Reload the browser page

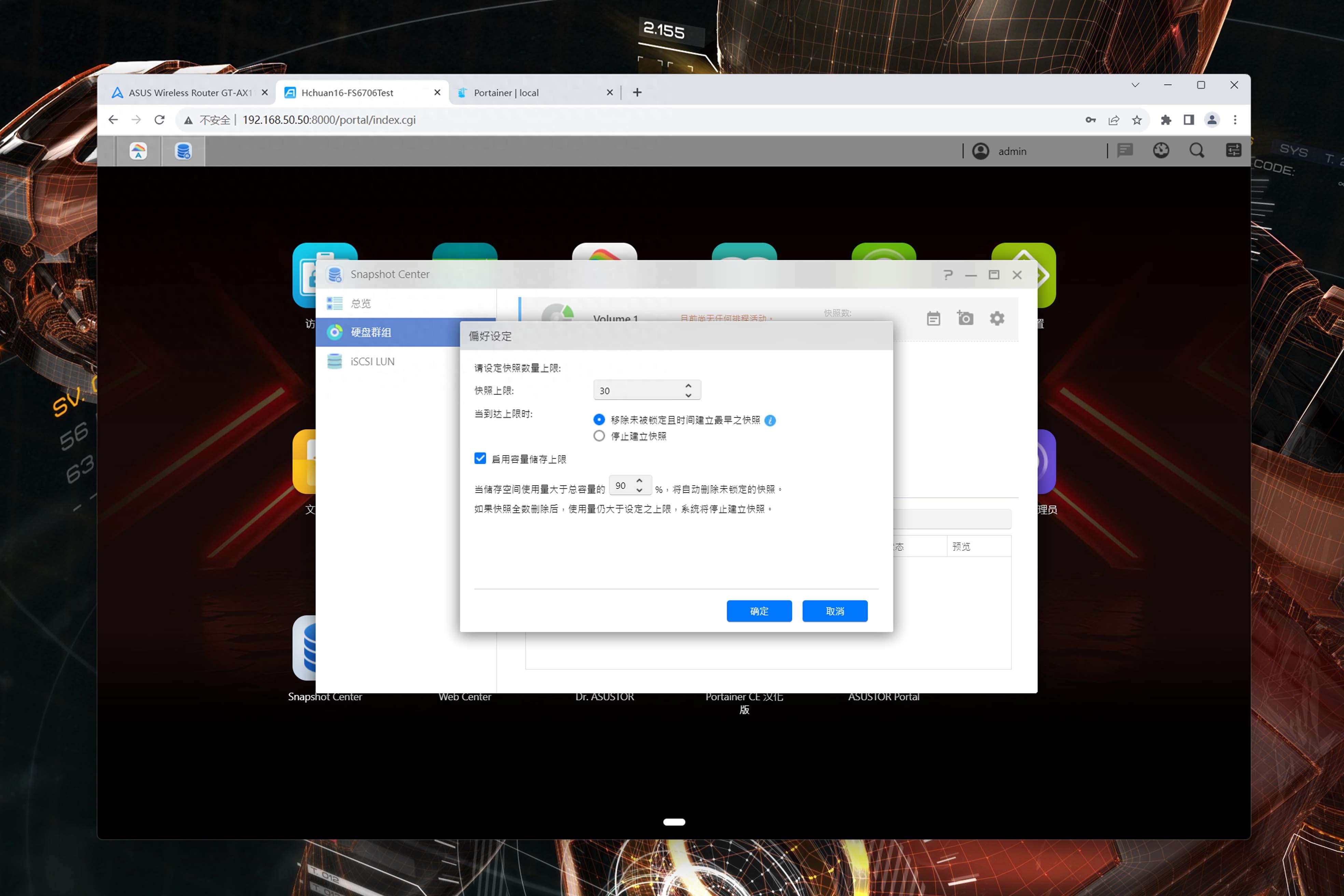(x=159, y=120)
